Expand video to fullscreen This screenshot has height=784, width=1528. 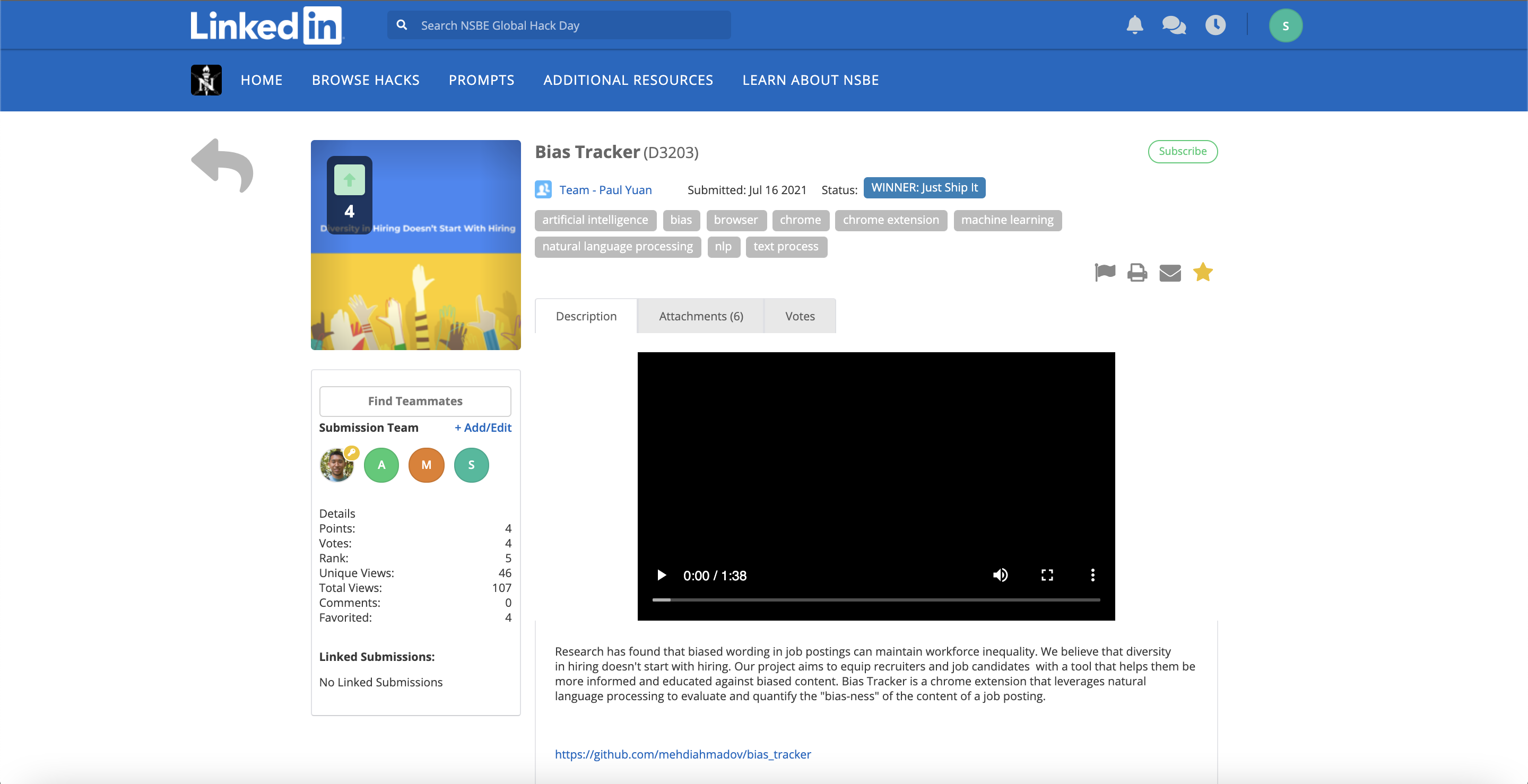pyautogui.click(x=1047, y=574)
